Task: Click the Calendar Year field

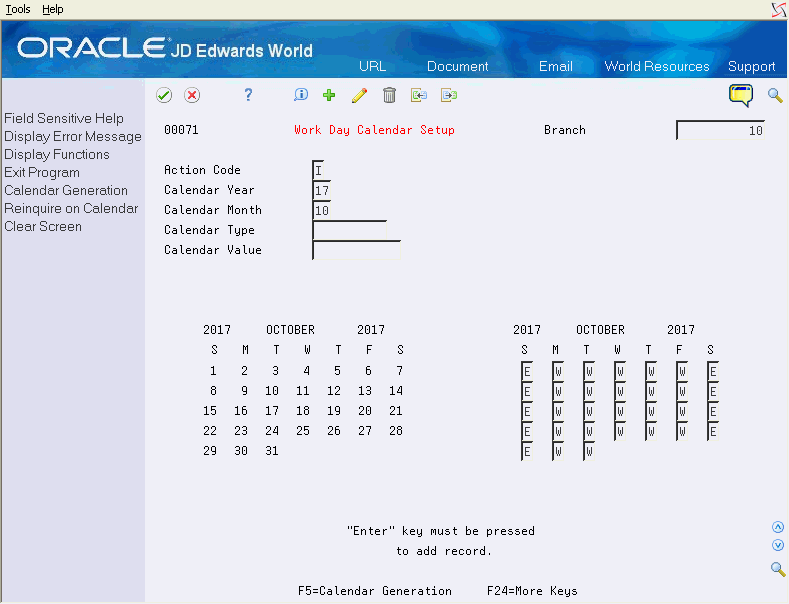Action: [322, 190]
